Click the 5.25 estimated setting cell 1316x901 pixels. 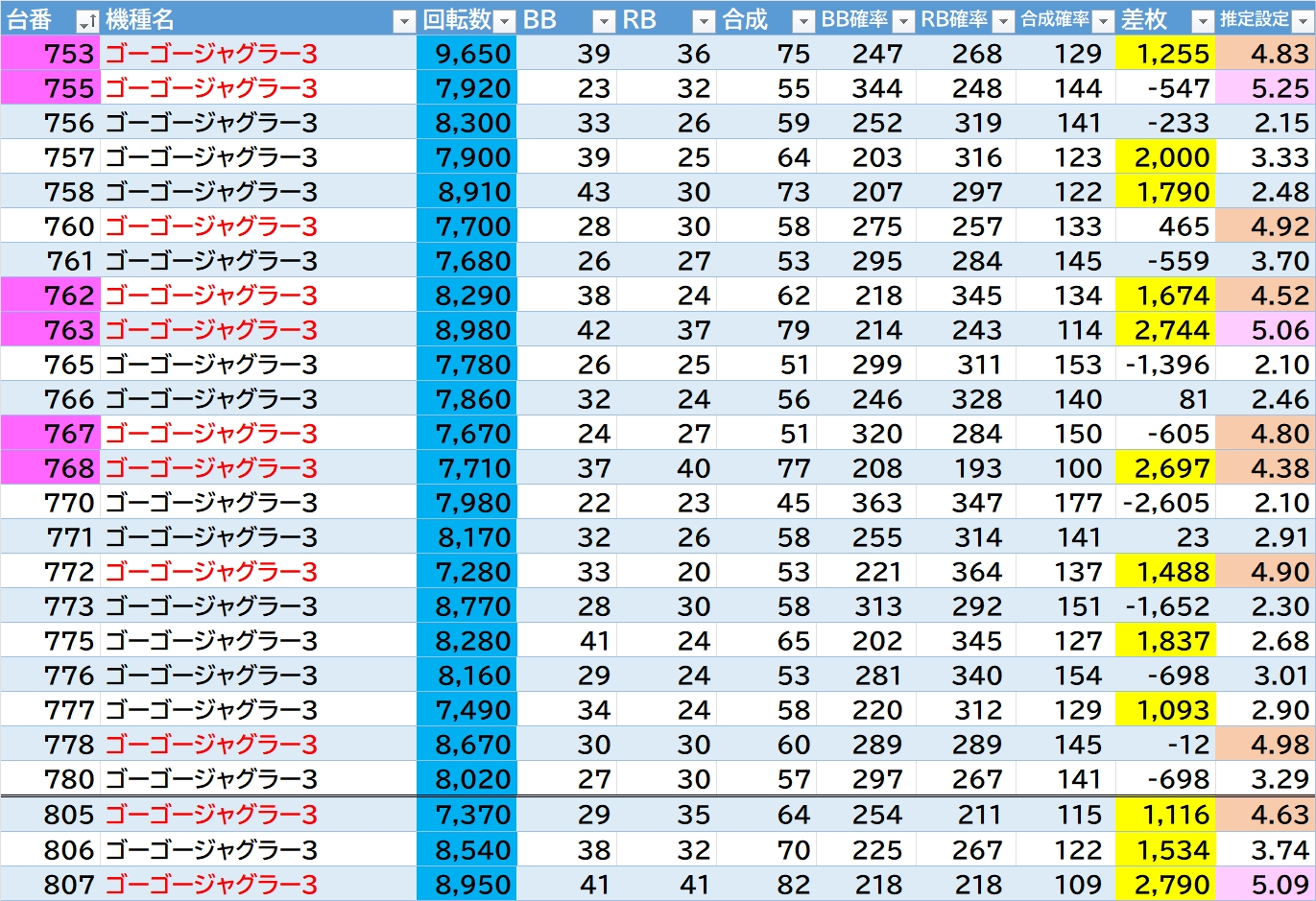coord(1266,88)
